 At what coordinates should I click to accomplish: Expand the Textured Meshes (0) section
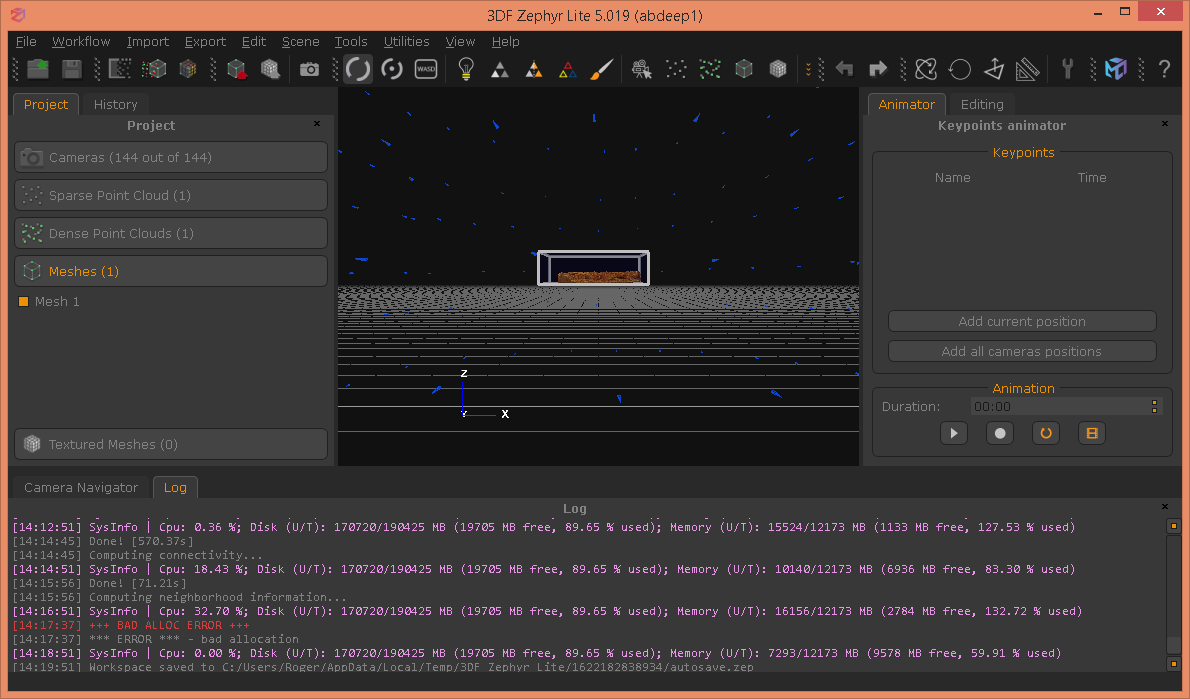[171, 444]
